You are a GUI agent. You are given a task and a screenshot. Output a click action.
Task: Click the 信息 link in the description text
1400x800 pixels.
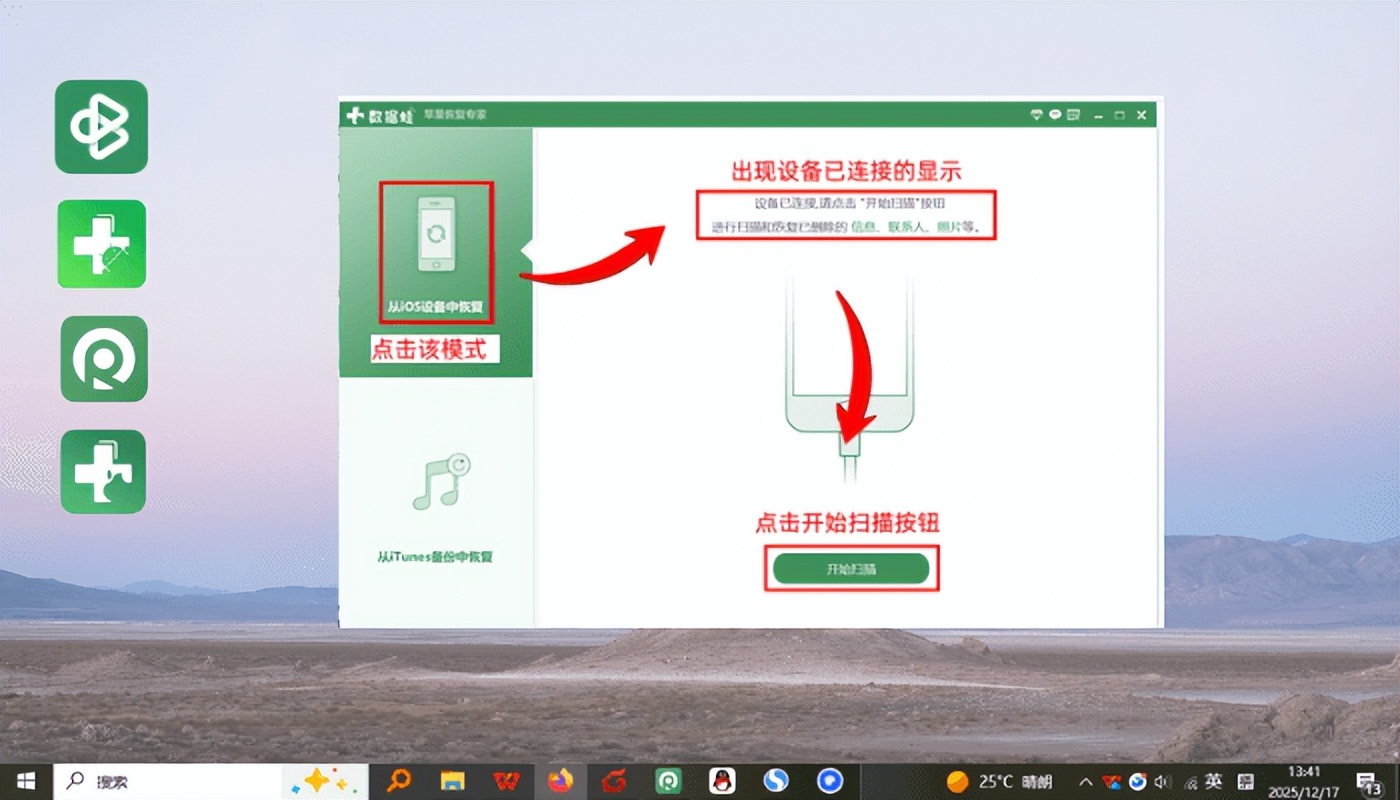point(865,227)
